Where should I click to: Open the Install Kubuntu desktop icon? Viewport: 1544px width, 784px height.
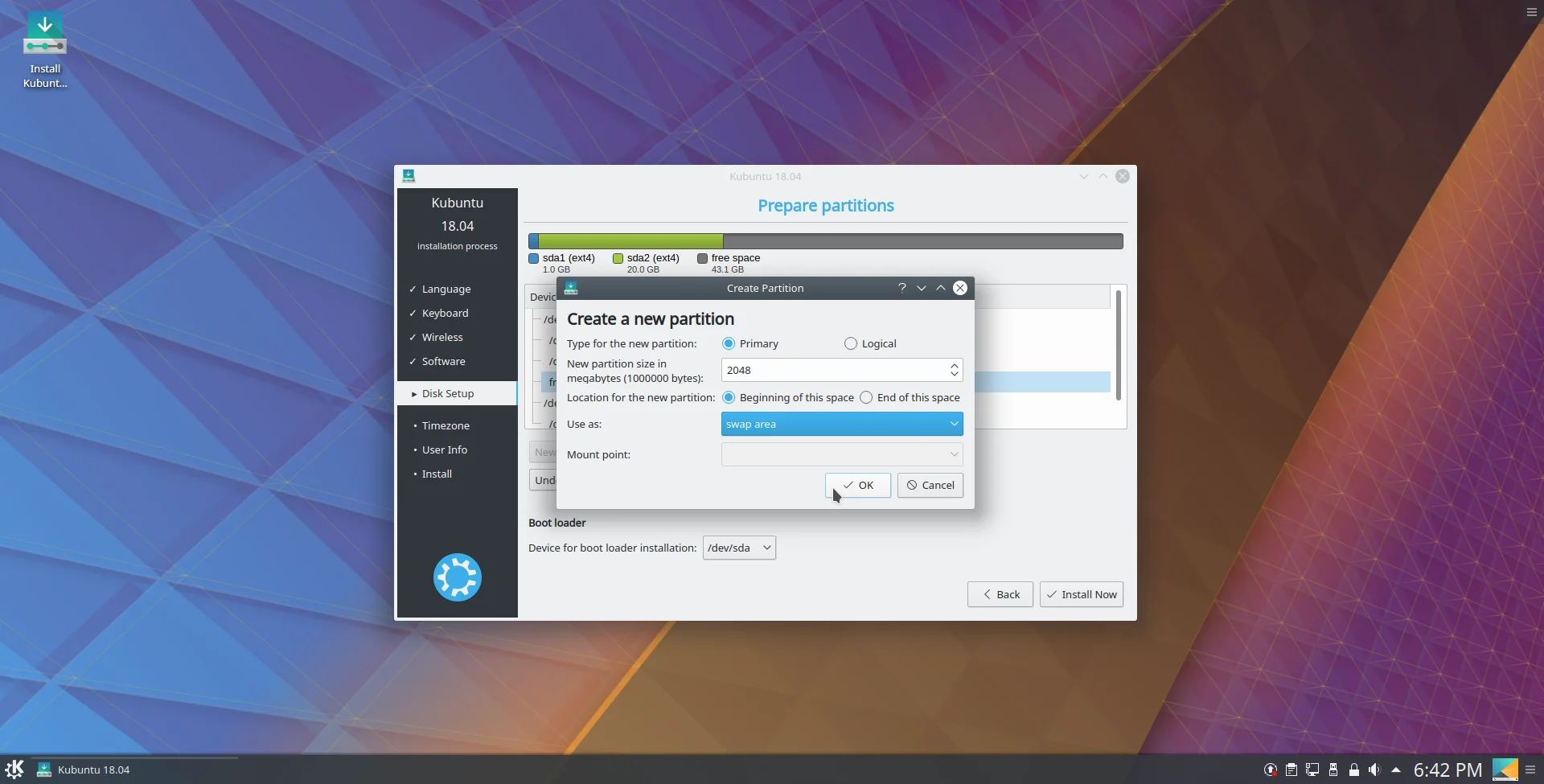click(x=45, y=50)
